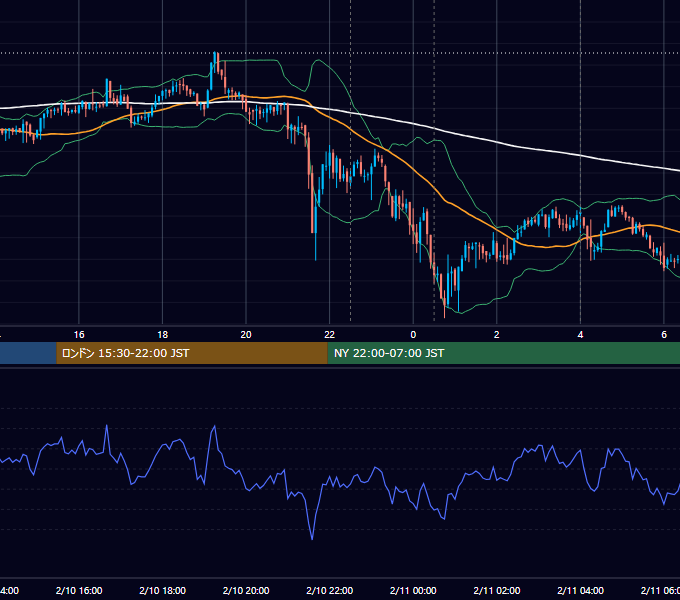This screenshot has height=600, width=680.
Task: Select the ロンドン 15:30-22:00 JST session bar
Action: 192,353
